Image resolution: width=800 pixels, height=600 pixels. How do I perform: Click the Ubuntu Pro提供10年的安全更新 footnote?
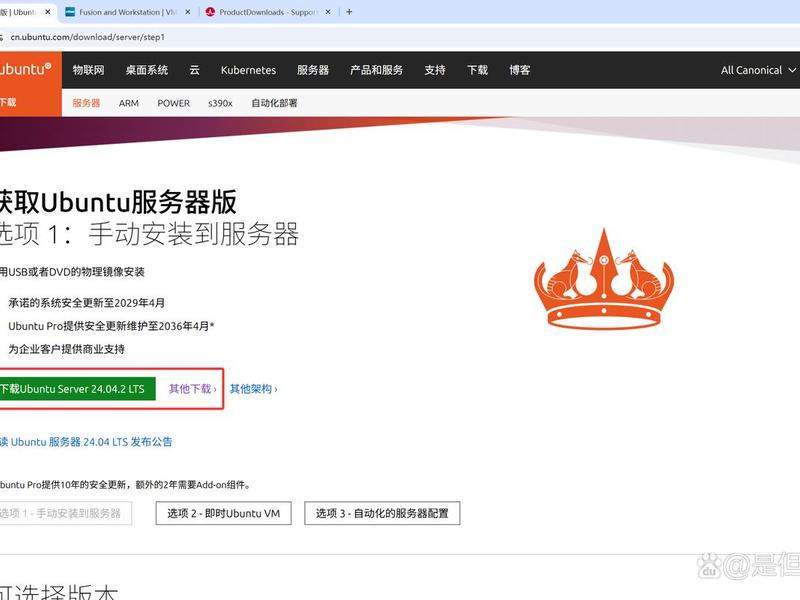(126, 485)
